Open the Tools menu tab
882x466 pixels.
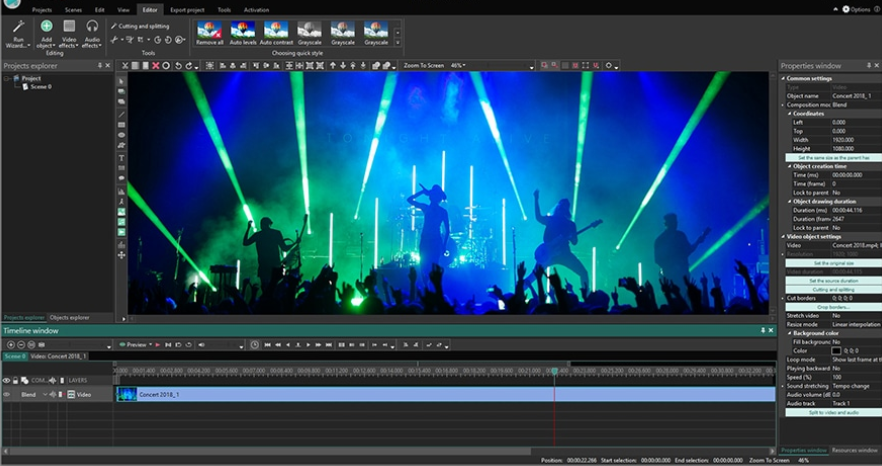click(224, 10)
